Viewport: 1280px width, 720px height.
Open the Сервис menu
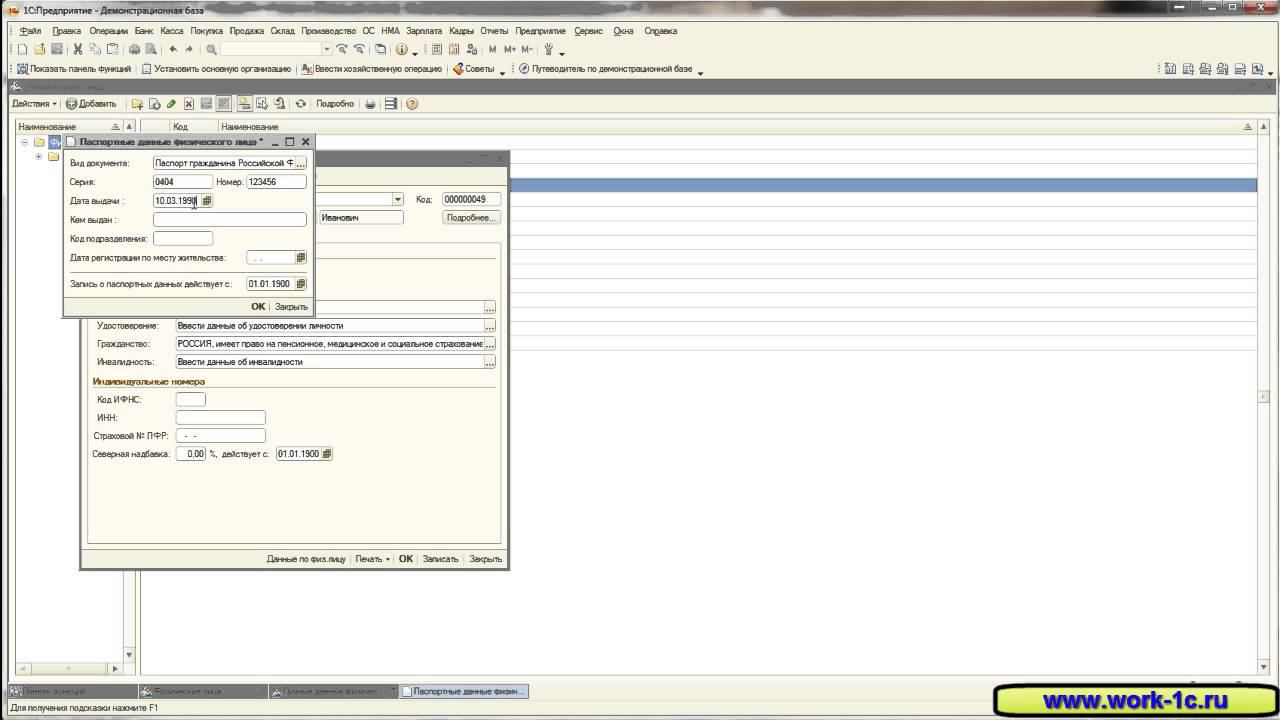coord(588,31)
